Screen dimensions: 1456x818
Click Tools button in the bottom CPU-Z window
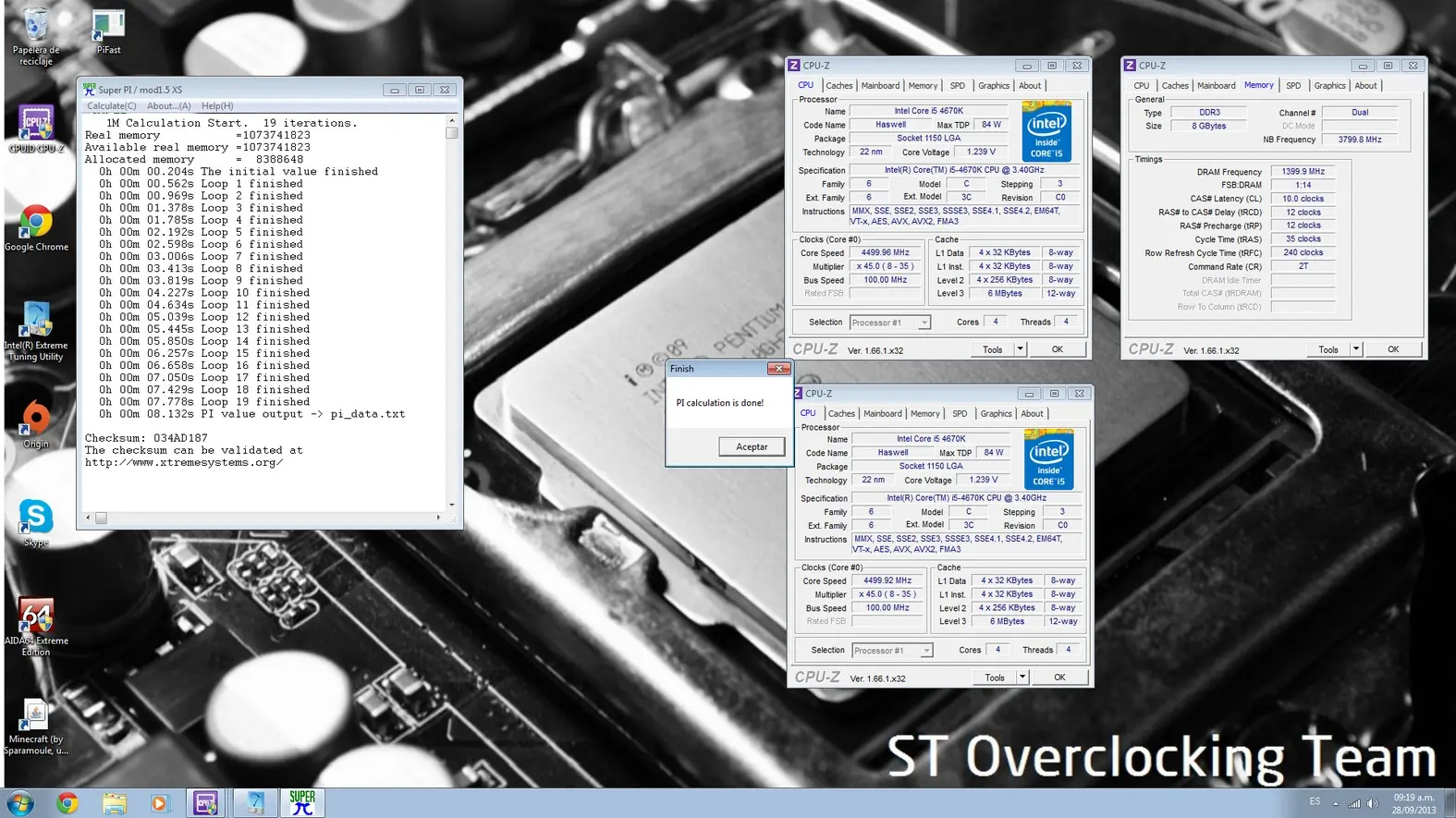(995, 678)
